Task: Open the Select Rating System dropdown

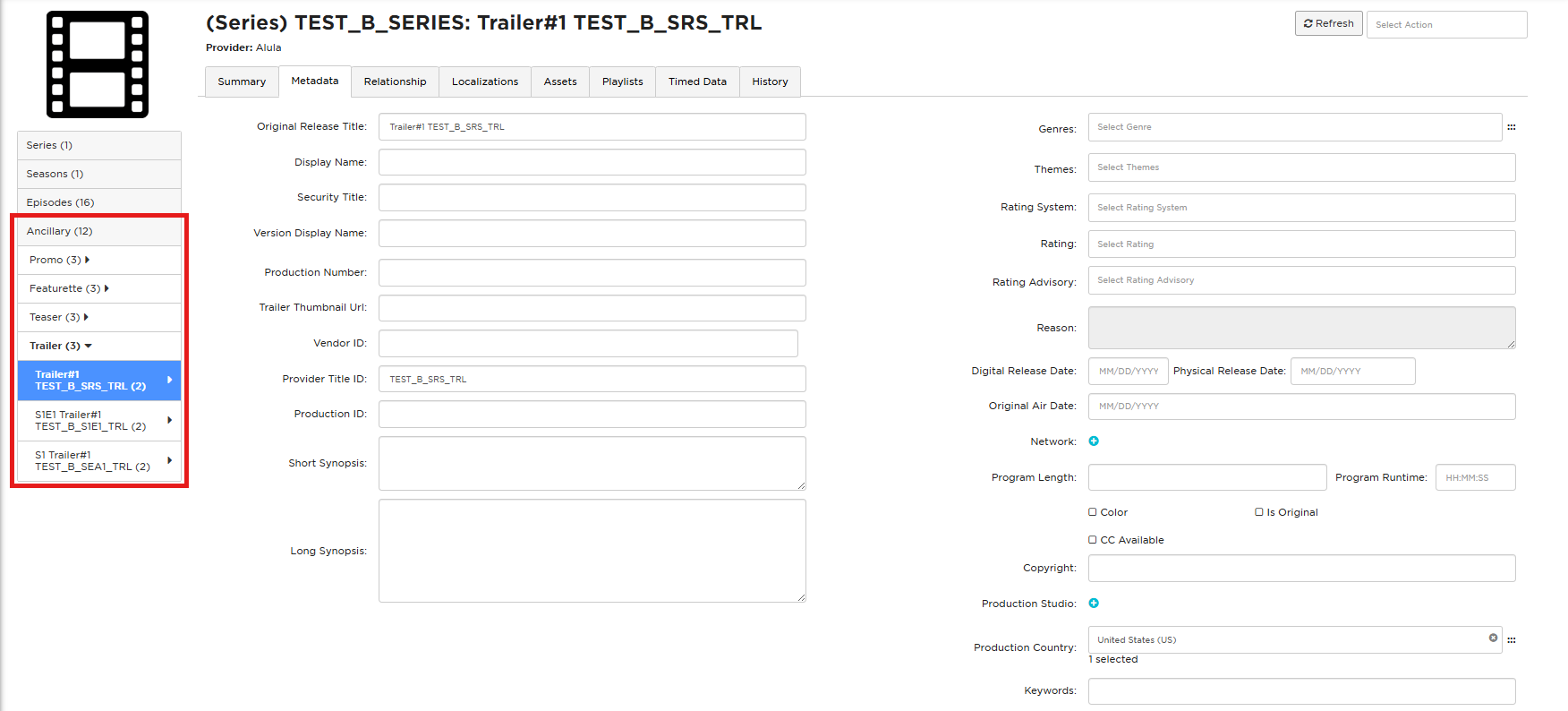Action: pos(1301,208)
